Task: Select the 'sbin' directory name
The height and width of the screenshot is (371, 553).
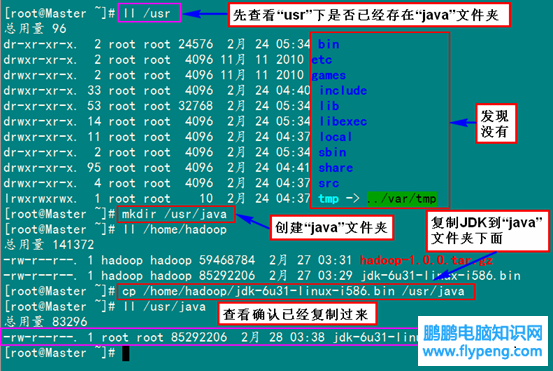Action: pos(332,152)
